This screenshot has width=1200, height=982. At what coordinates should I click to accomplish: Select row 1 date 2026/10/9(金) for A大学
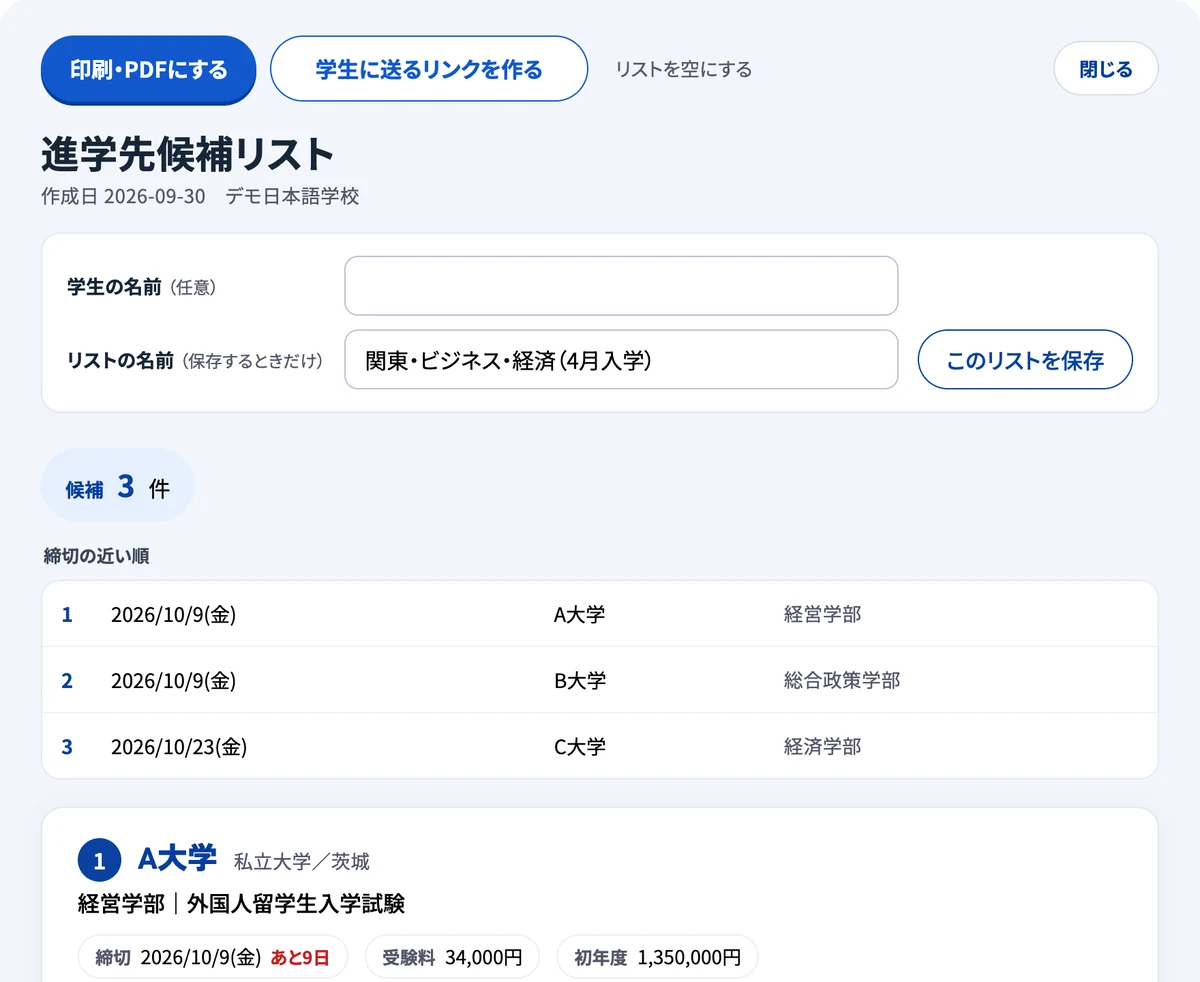173,615
